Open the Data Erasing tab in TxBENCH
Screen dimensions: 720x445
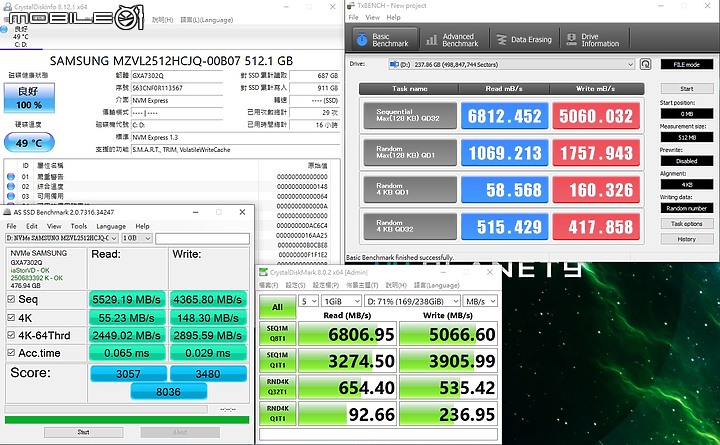tap(524, 39)
